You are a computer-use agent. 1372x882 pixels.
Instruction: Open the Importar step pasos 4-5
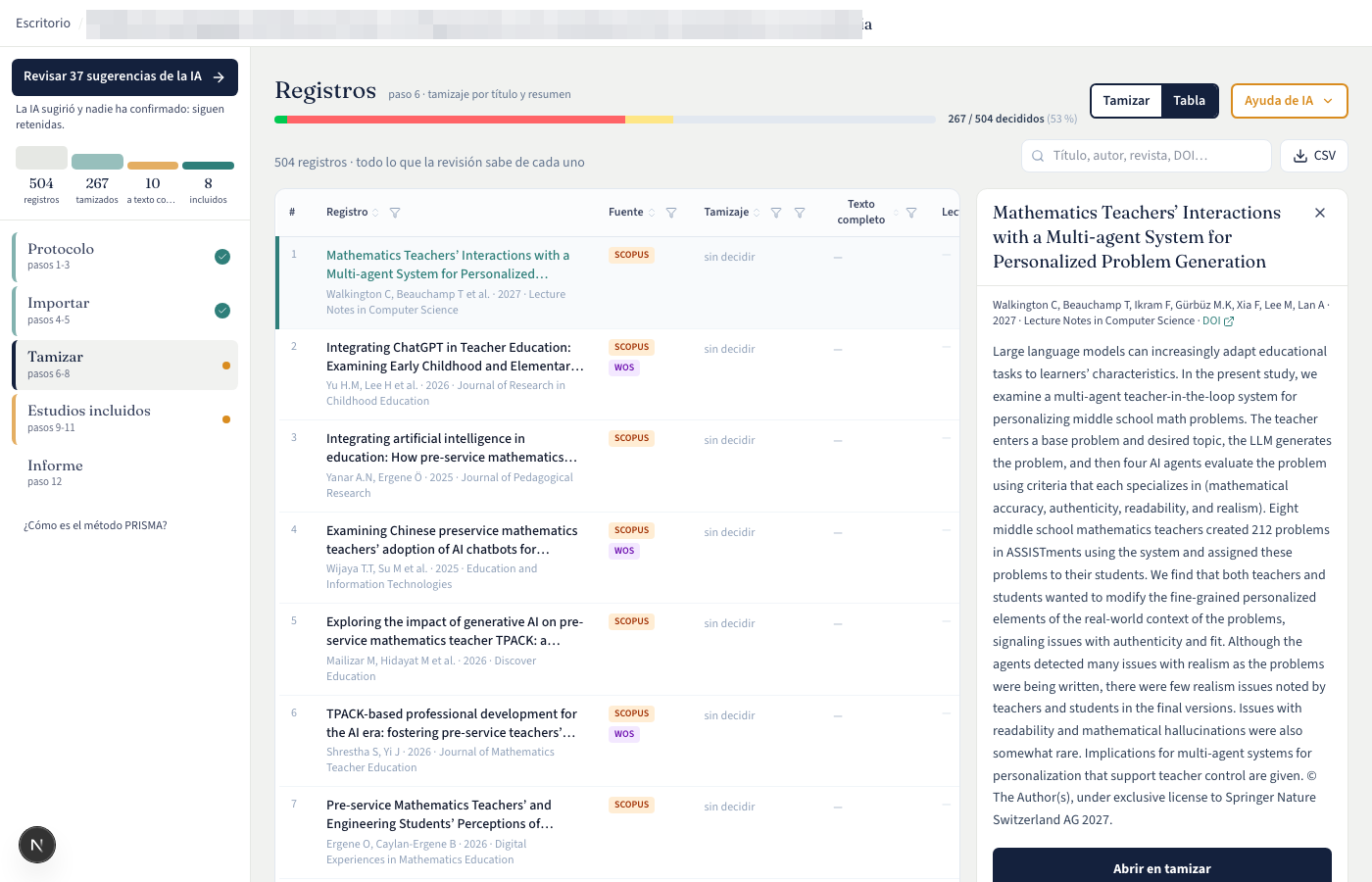pyautogui.click(x=124, y=311)
